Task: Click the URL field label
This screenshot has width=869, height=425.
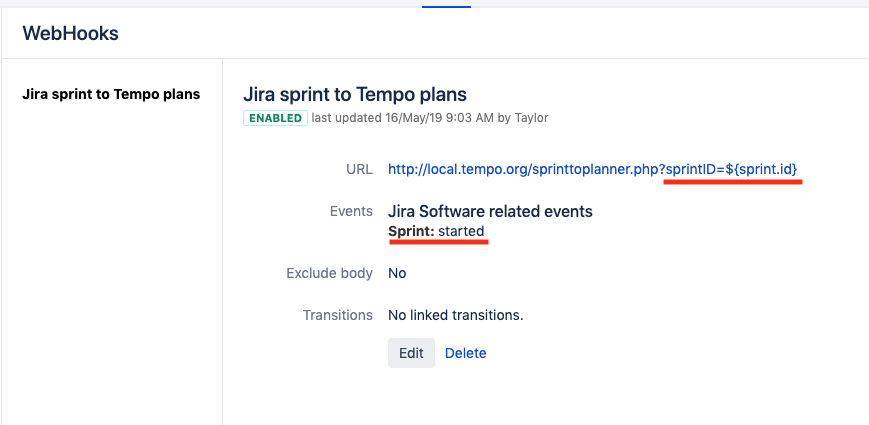Action: (359, 170)
